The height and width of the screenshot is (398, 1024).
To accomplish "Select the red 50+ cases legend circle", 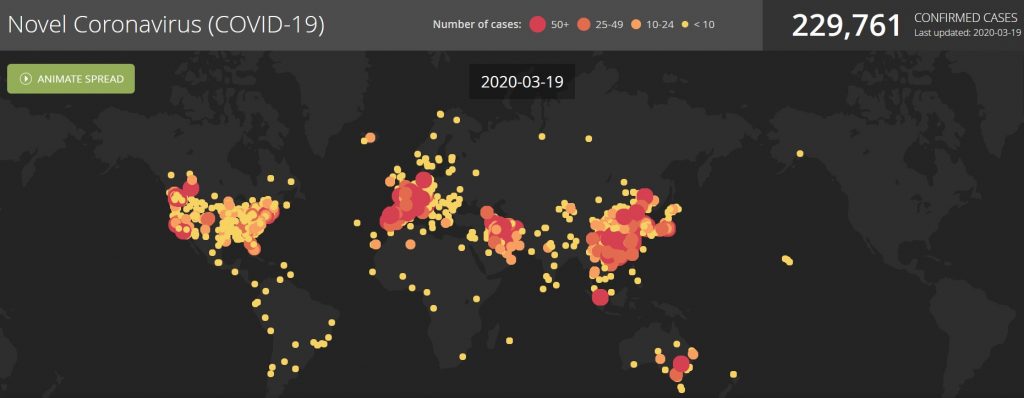I will click(x=537, y=25).
